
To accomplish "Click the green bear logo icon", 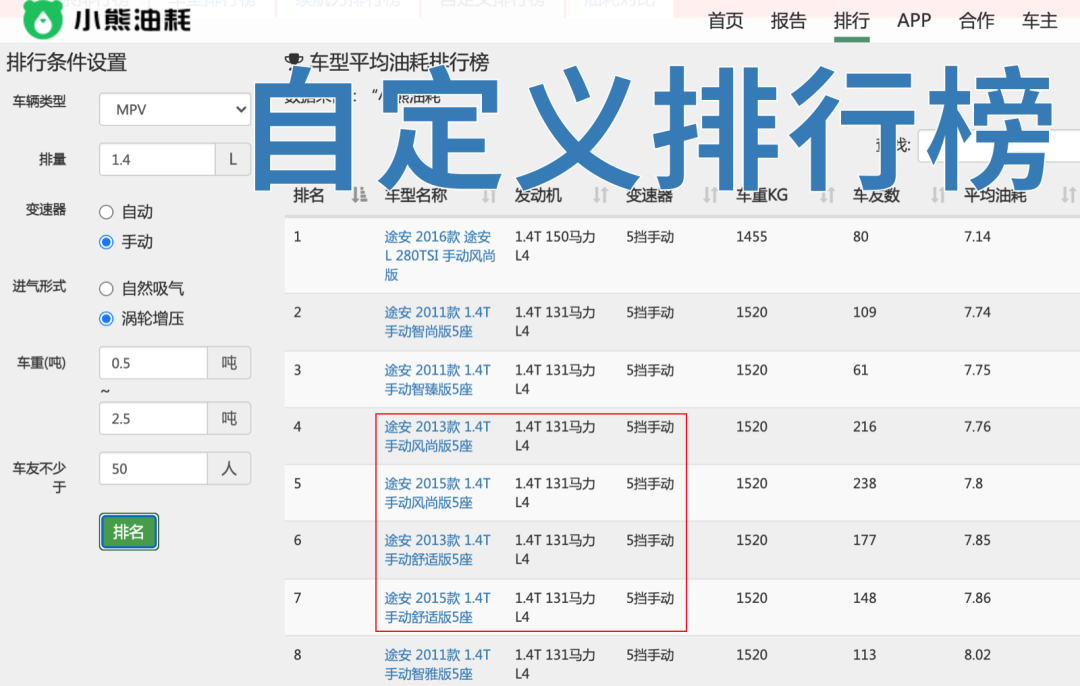I will click(43, 19).
